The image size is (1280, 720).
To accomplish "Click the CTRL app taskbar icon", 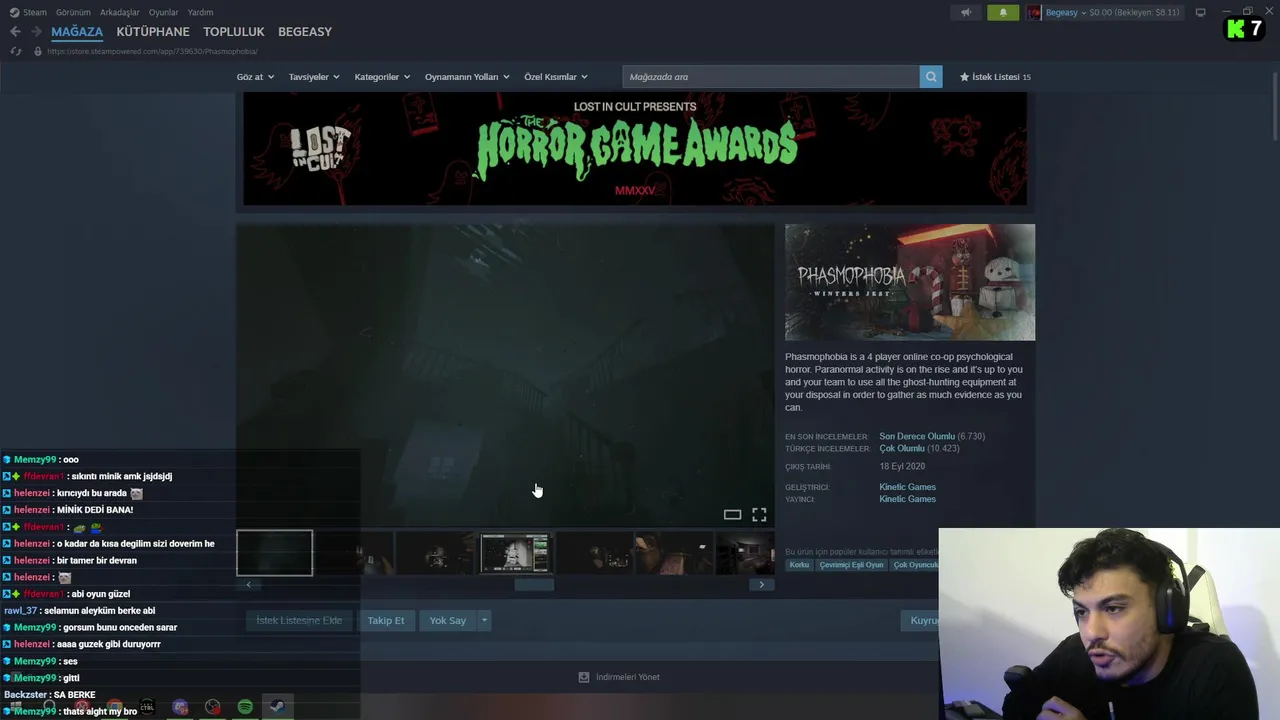I will (x=147, y=707).
